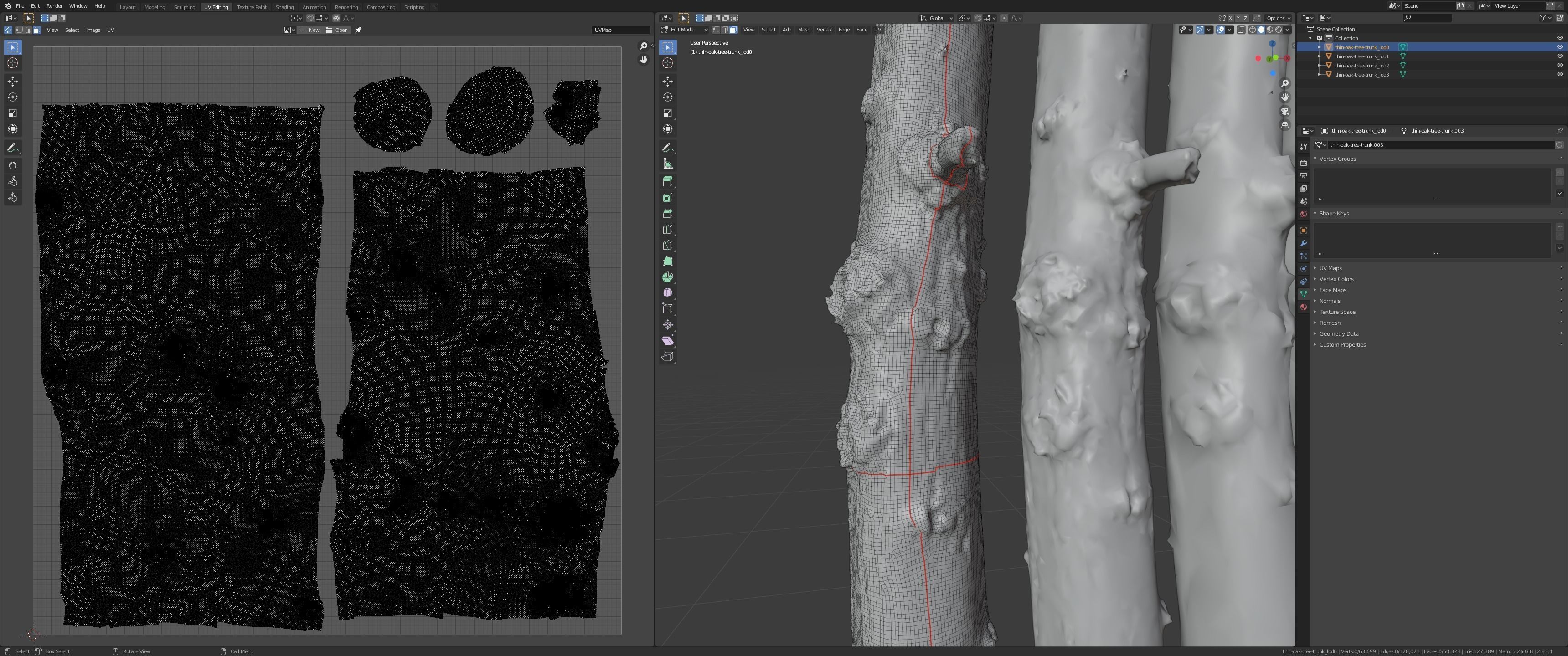This screenshot has height=656, width=1568.
Task: Select the Grab sculpt tool in UV editor
Action: click(x=13, y=165)
